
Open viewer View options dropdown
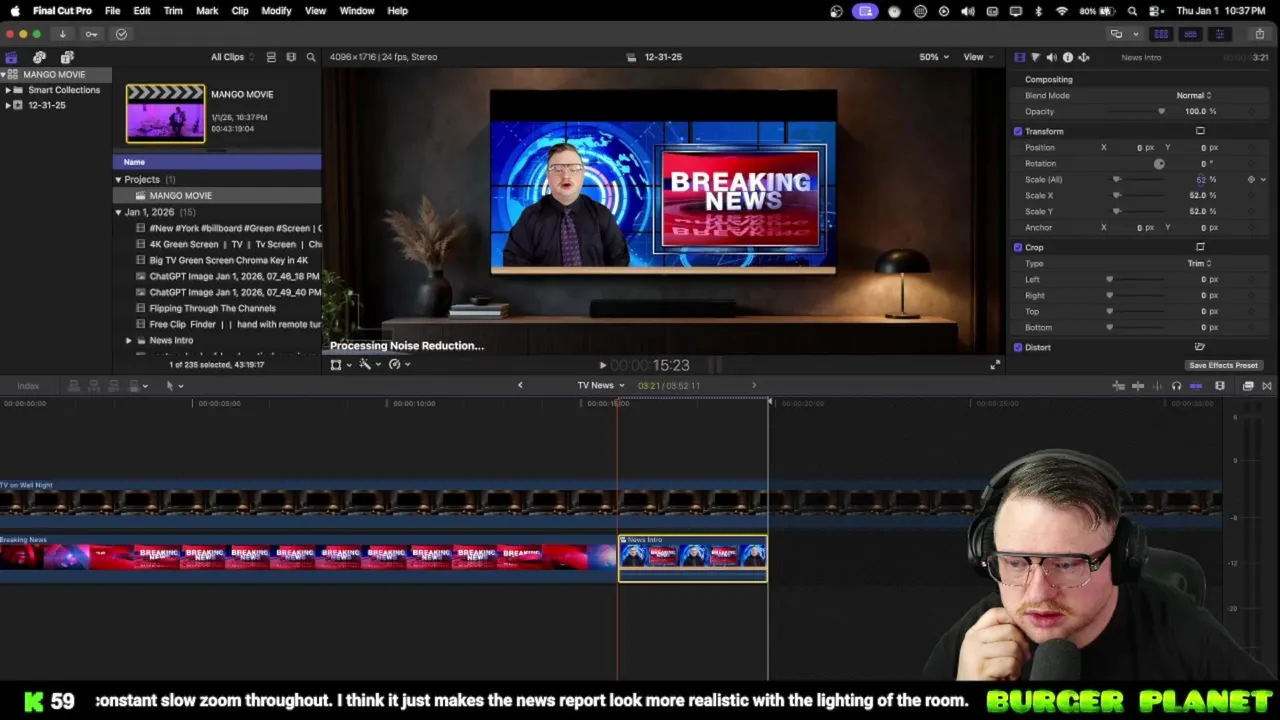coord(977,57)
